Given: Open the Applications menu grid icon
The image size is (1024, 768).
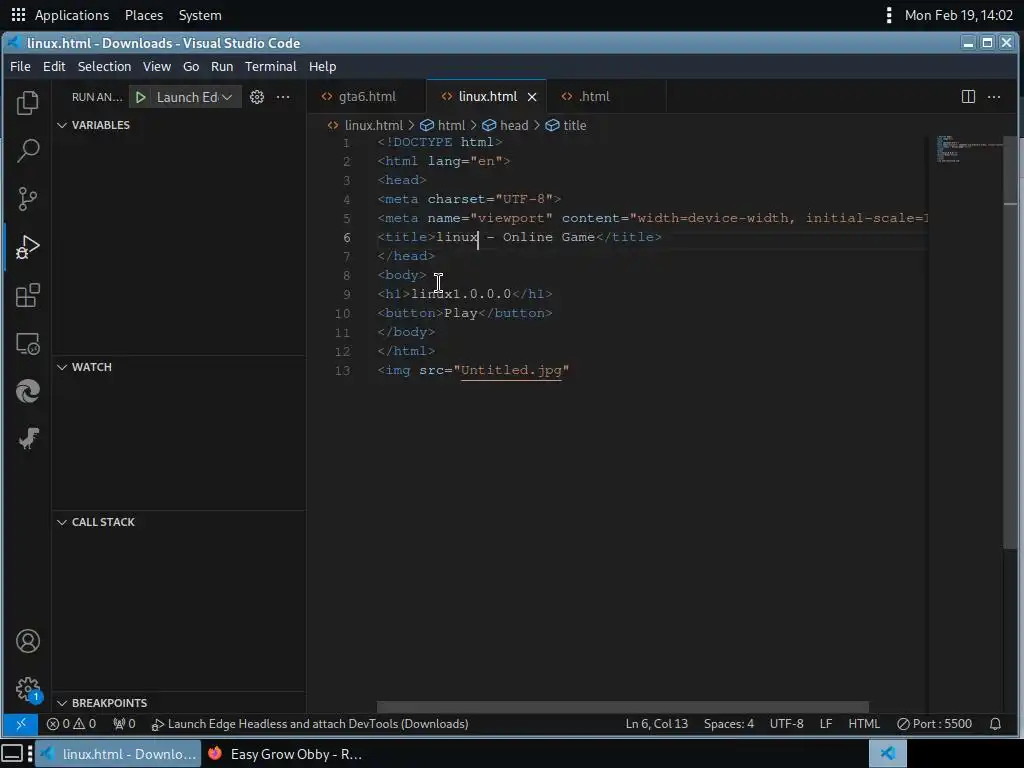Looking at the screenshot, I should click(18, 14).
